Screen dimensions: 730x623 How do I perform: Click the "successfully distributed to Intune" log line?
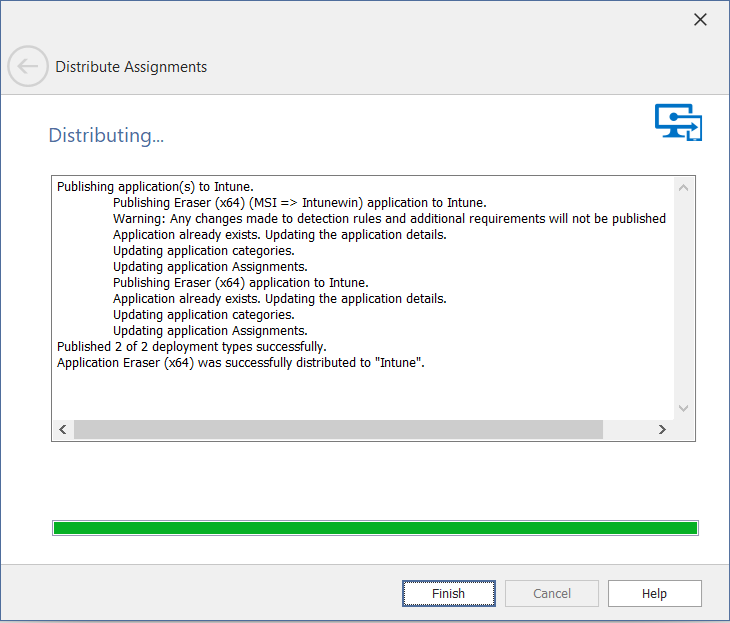coord(241,362)
